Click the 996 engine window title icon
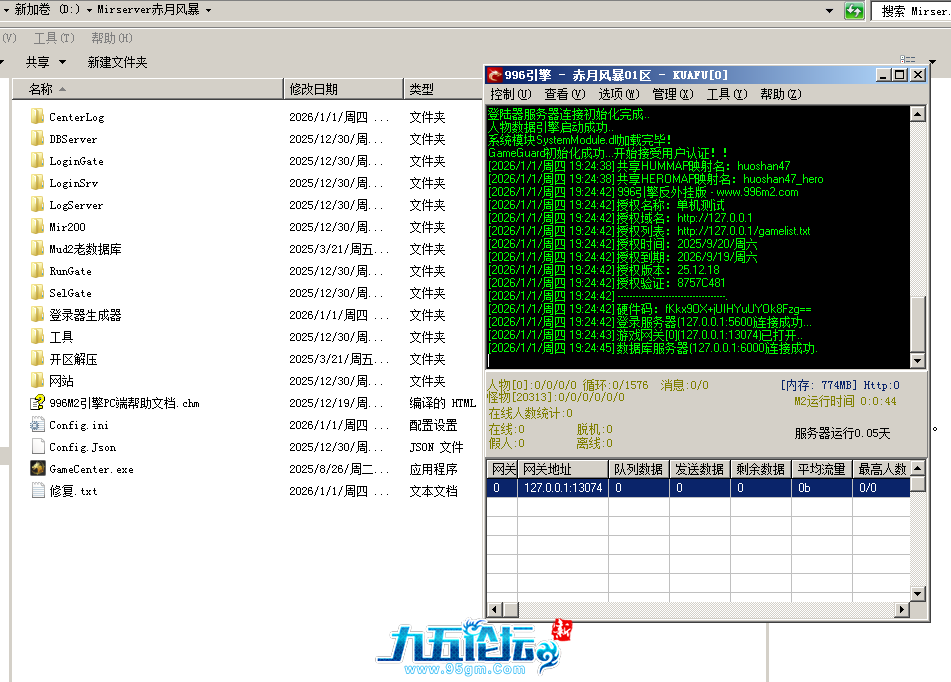This screenshot has height=682, width=951. point(494,75)
